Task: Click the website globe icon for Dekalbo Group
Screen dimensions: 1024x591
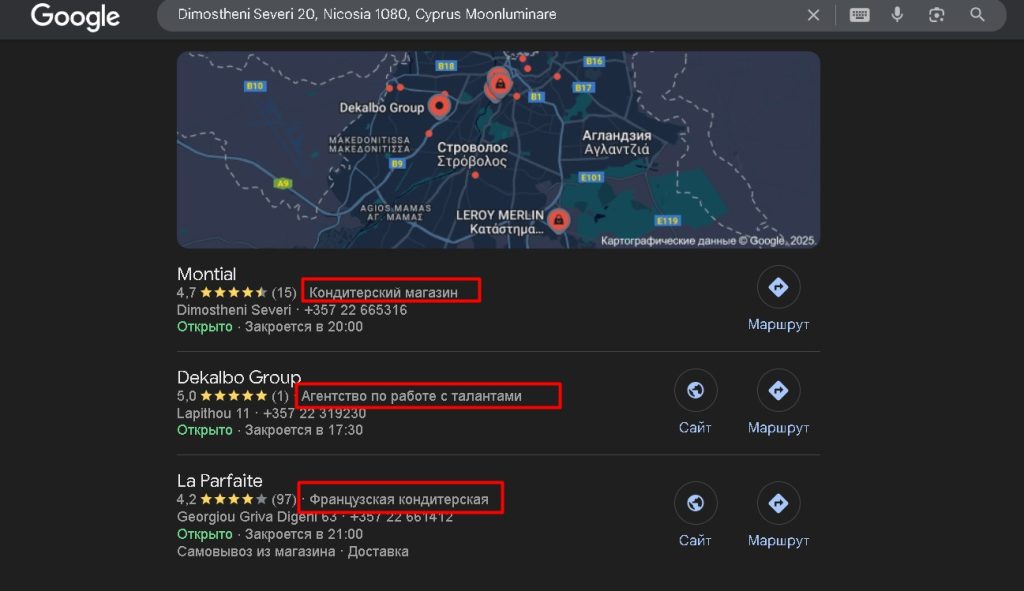Action: pyautogui.click(x=696, y=390)
